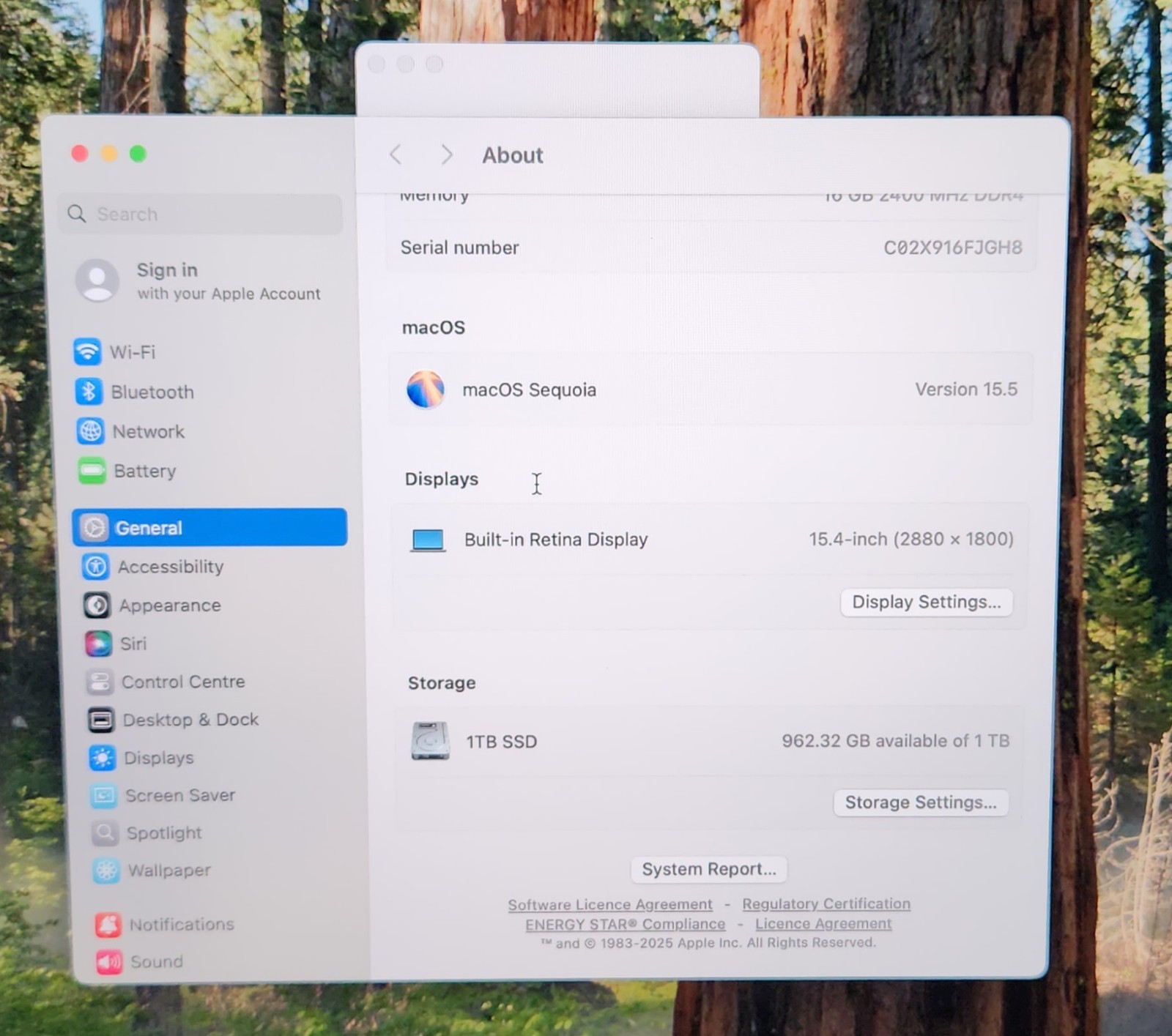Screen dimensions: 1172x1036
Task: Select Appearance label in sidebar
Action: pyautogui.click(x=170, y=605)
